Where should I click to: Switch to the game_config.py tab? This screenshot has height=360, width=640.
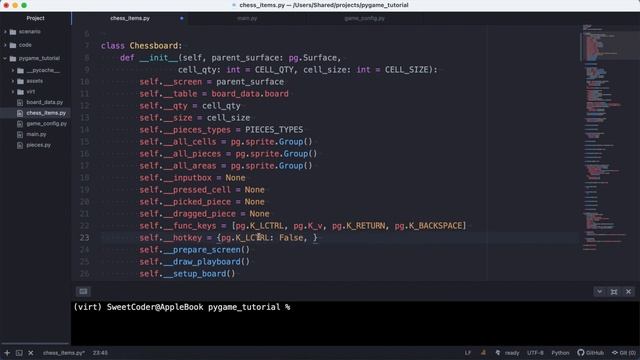click(364, 18)
